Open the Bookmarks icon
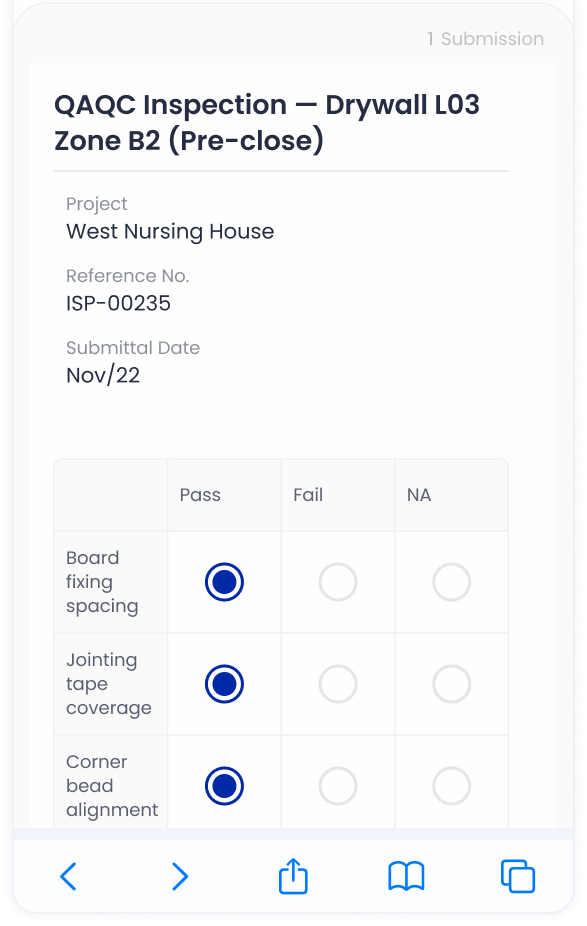 pos(405,876)
